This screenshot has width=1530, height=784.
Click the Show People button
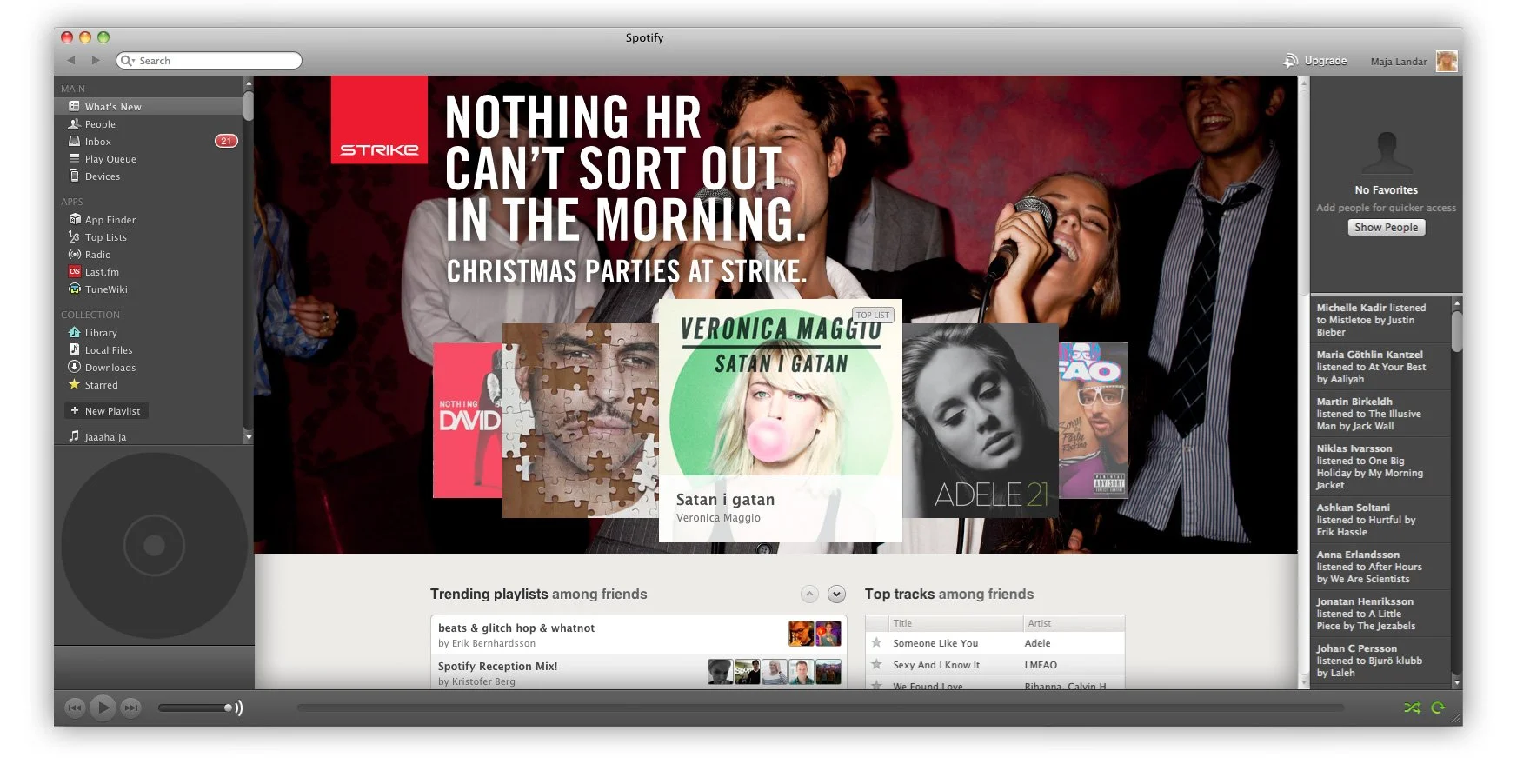click(x=1386, y=227)
